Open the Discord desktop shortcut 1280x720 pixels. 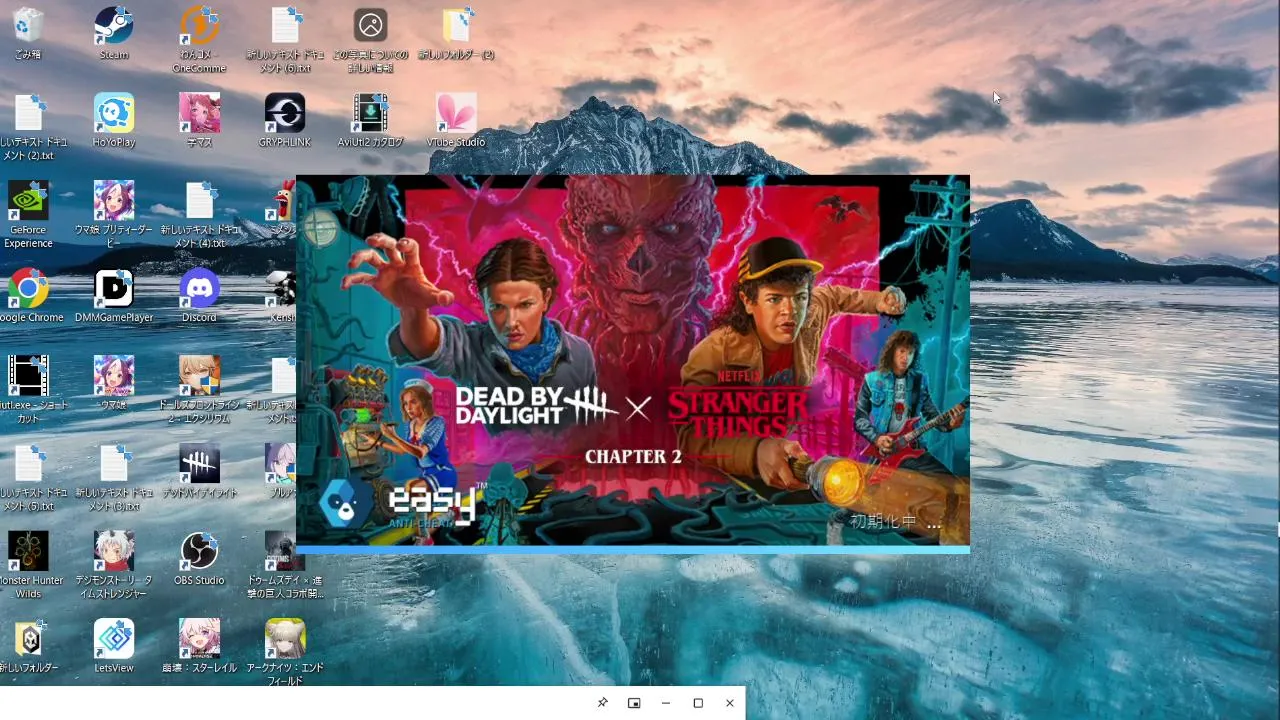199,297
